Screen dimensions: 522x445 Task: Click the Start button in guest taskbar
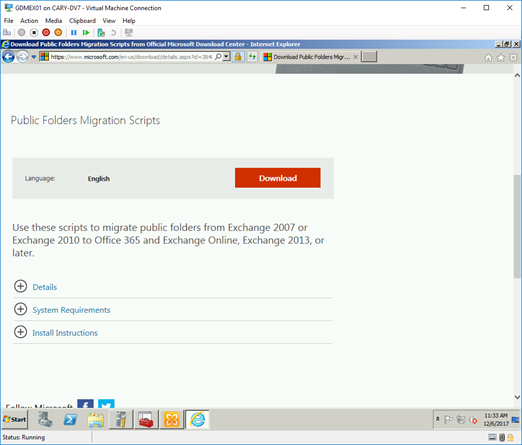coord(15,419)
